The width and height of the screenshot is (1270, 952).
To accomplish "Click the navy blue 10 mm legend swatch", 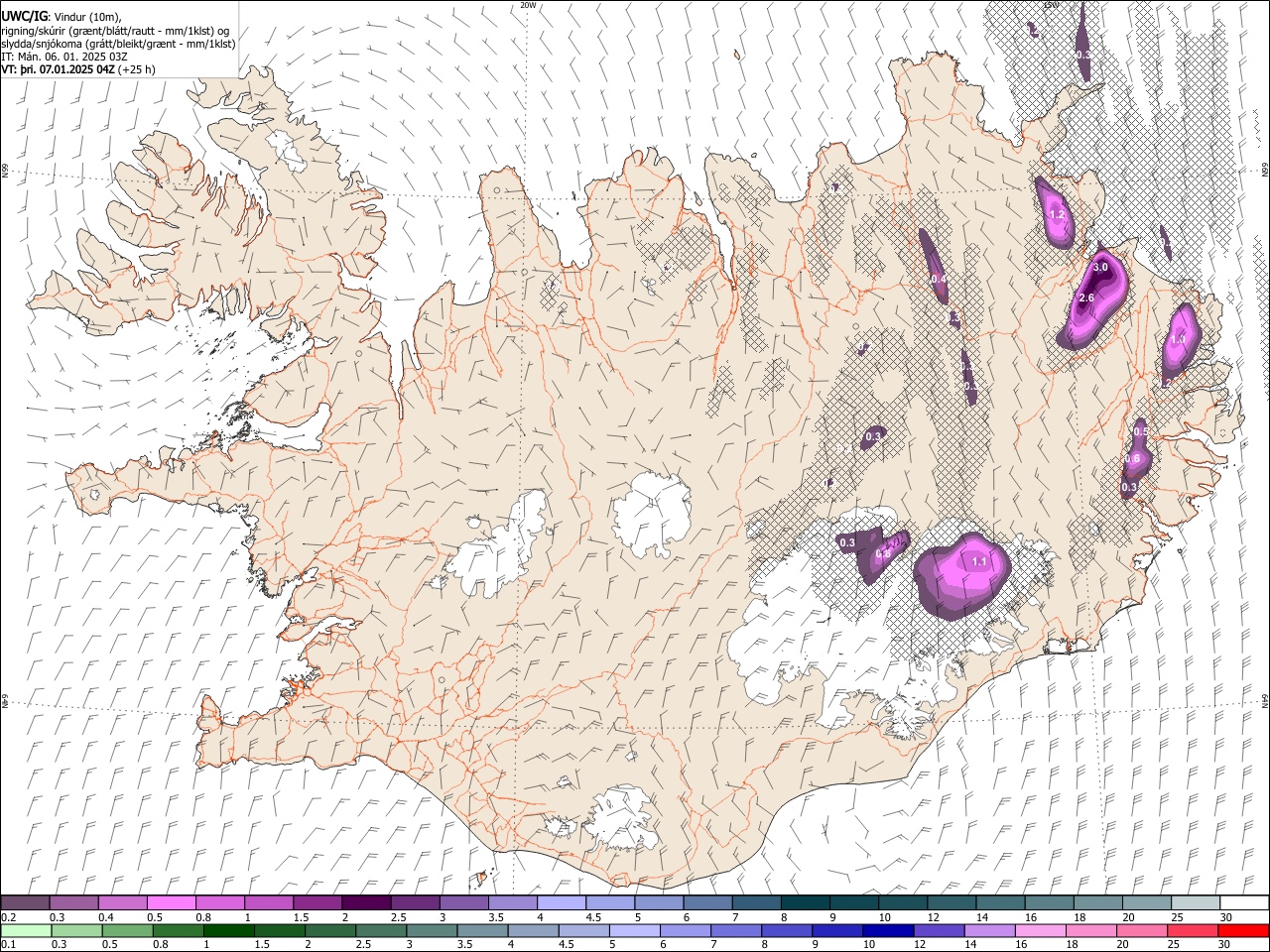I will tap(888, 930).
